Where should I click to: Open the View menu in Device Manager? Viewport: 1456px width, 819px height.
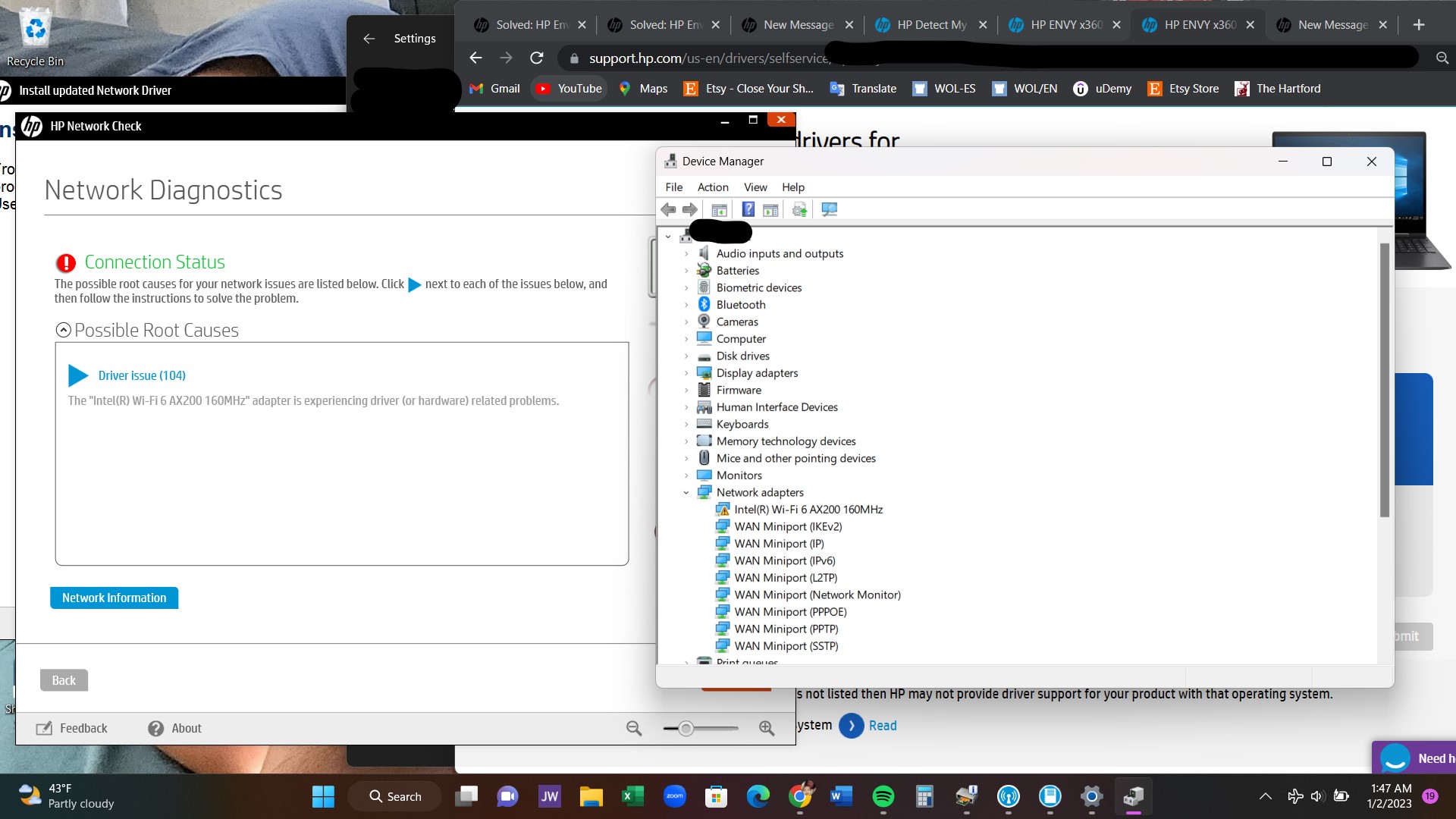click(x=755, y=187)
